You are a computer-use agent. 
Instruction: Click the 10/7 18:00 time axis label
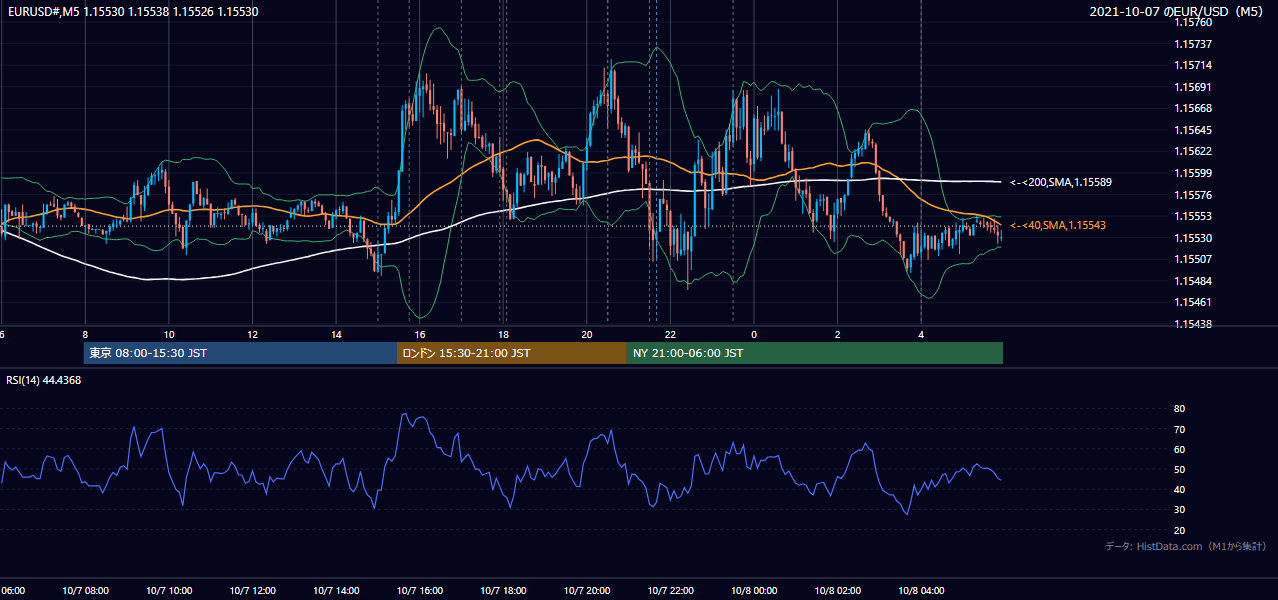(x=504, y=591)
